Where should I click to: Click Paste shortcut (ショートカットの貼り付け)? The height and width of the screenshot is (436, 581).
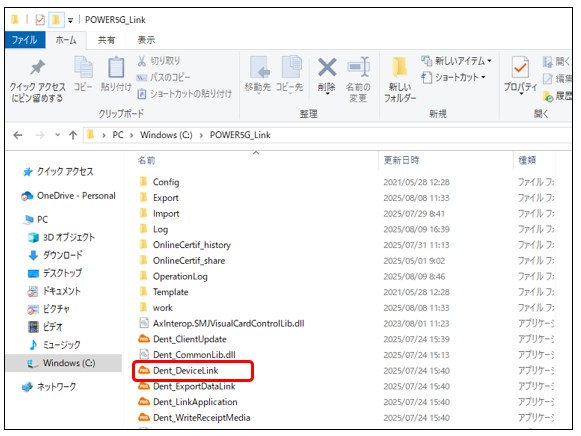point(184,94)
